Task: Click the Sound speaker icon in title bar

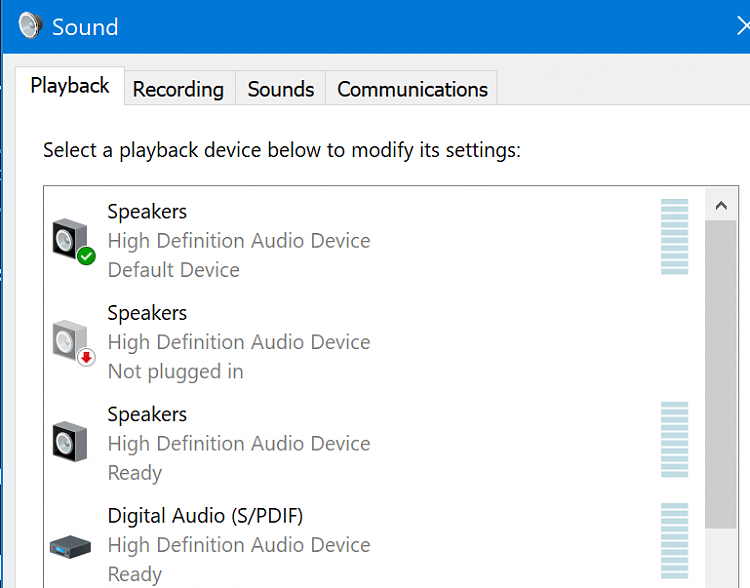Action: click(31, 25)
